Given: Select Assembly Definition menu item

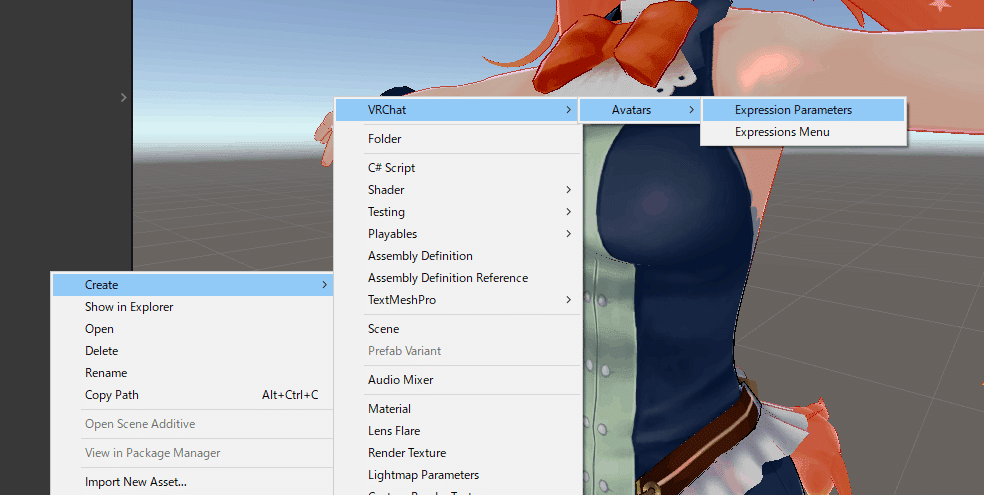Looking at the screenshot, I should (456, 256).
